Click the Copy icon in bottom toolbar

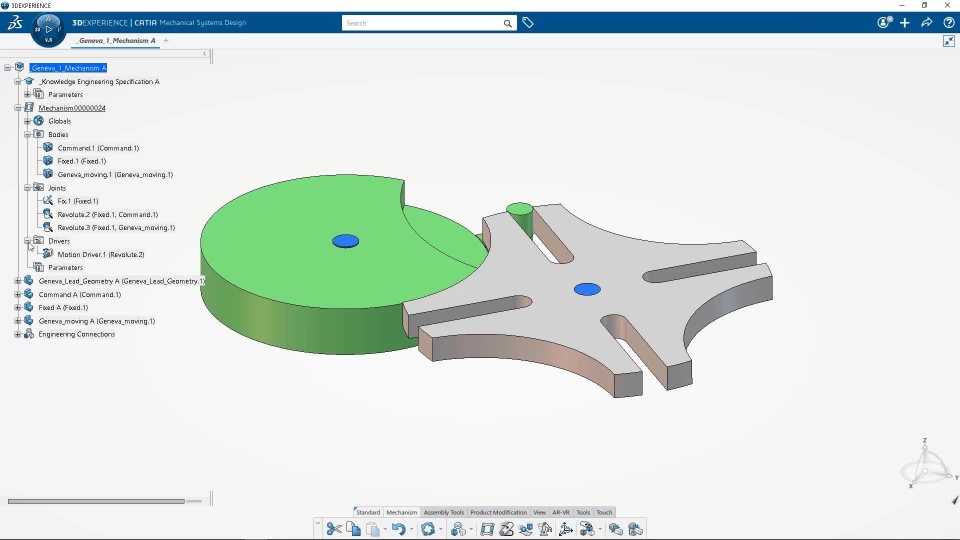point(353,528)
